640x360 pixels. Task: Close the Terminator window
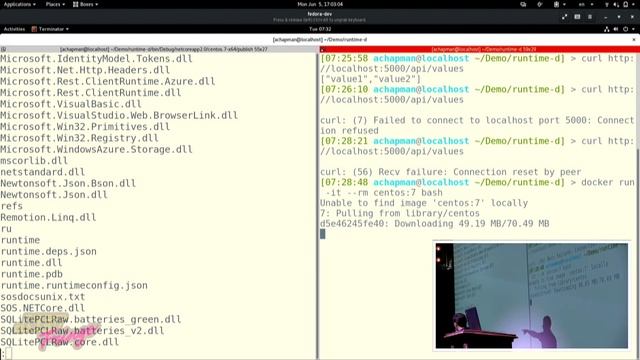click(634, 40)
